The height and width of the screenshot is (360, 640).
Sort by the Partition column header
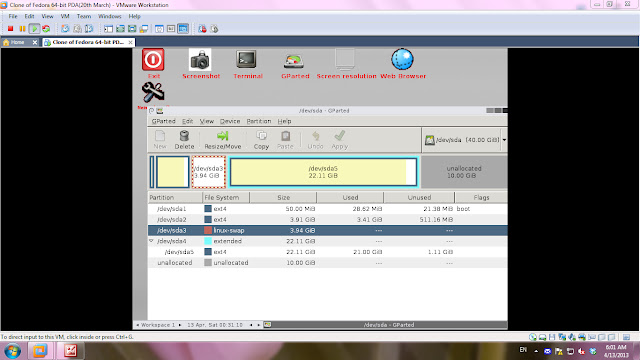coord(175,198)
